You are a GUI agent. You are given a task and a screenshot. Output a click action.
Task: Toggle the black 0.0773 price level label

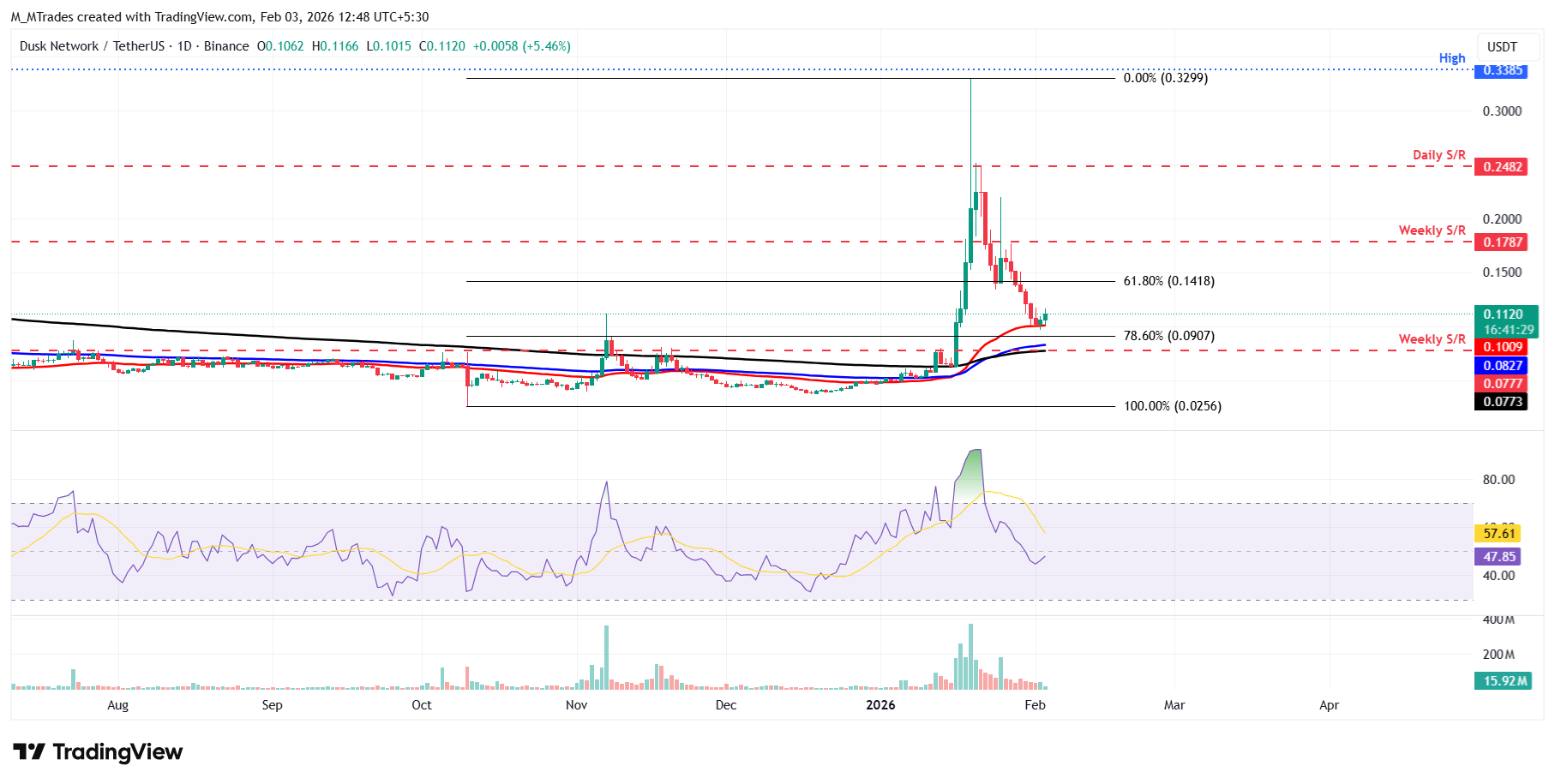(1502, 401)
